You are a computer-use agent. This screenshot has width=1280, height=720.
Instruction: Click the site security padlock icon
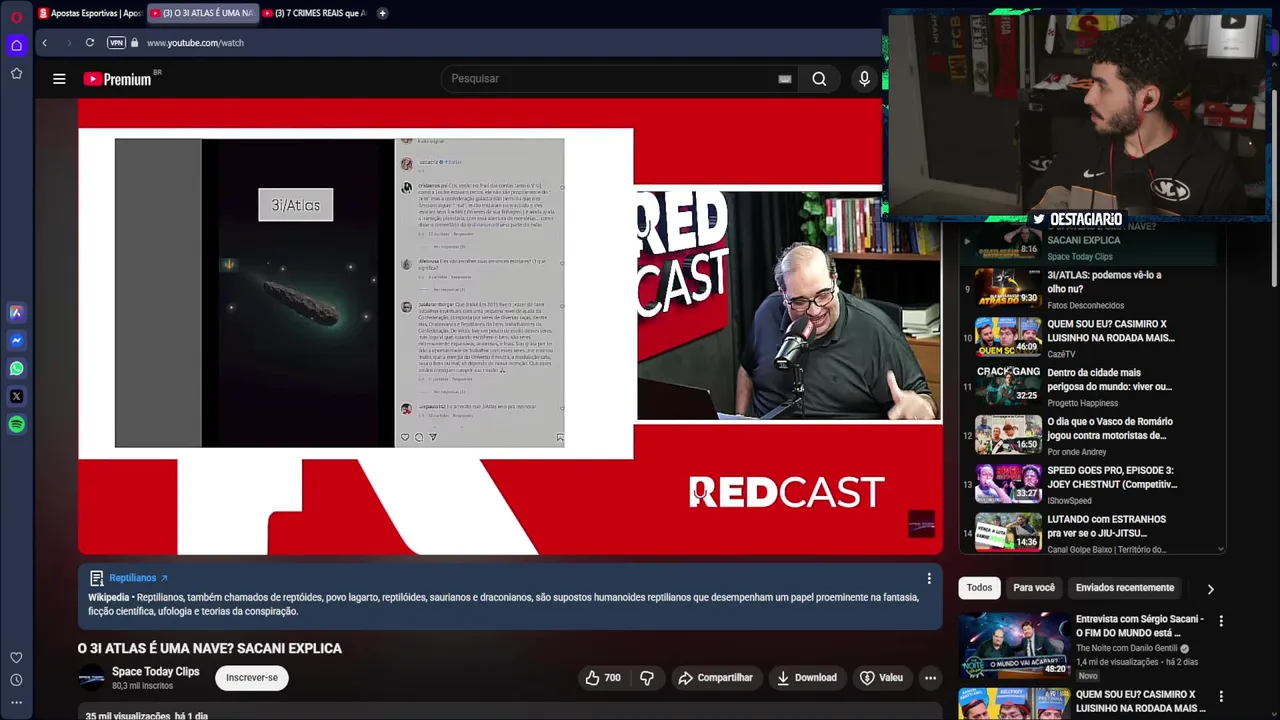[x=134, y=43]
